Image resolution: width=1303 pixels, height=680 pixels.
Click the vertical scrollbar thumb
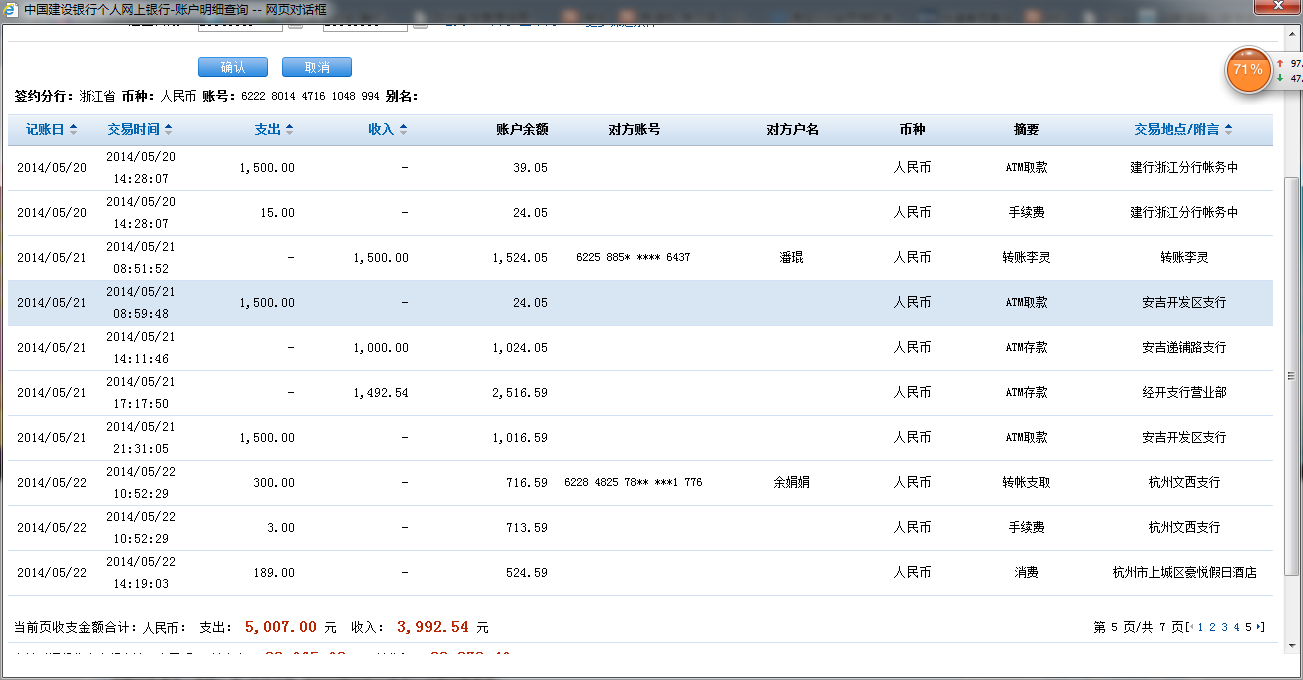1292,375
